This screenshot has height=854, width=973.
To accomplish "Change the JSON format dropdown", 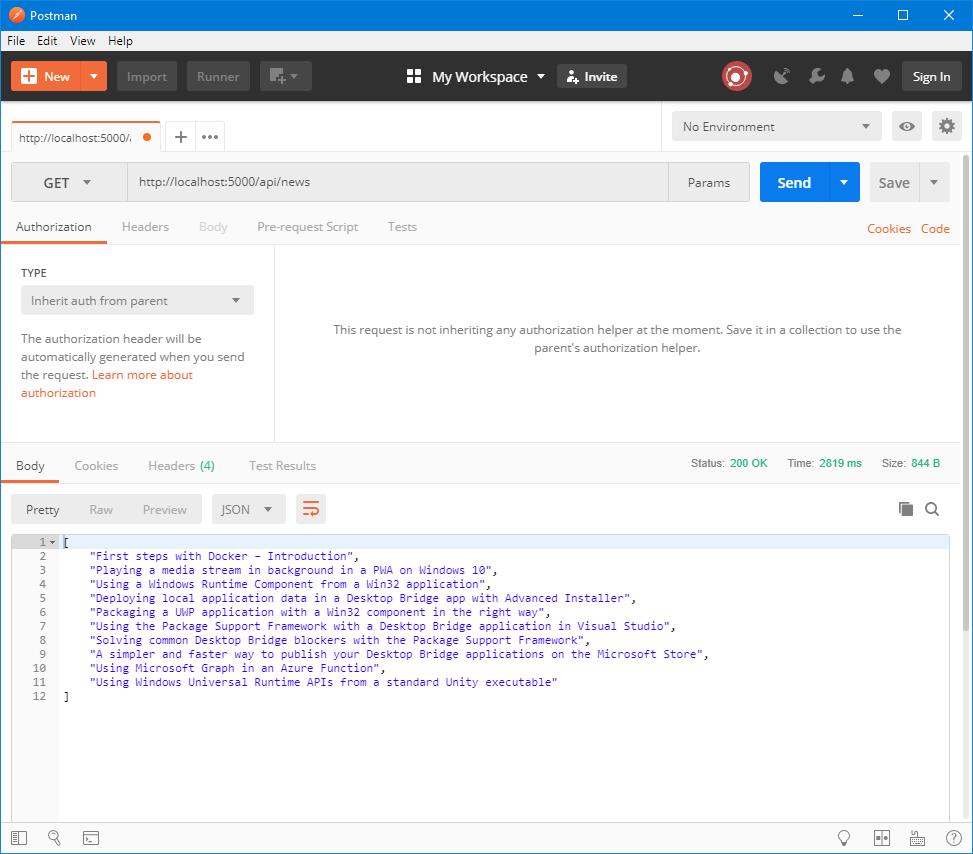I will (248, 510).
